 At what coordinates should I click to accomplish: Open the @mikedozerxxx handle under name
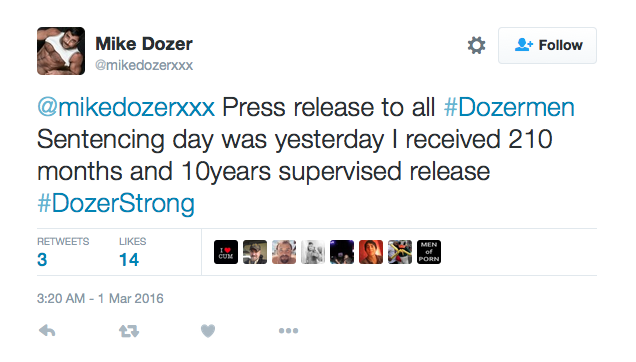point(144,65)
